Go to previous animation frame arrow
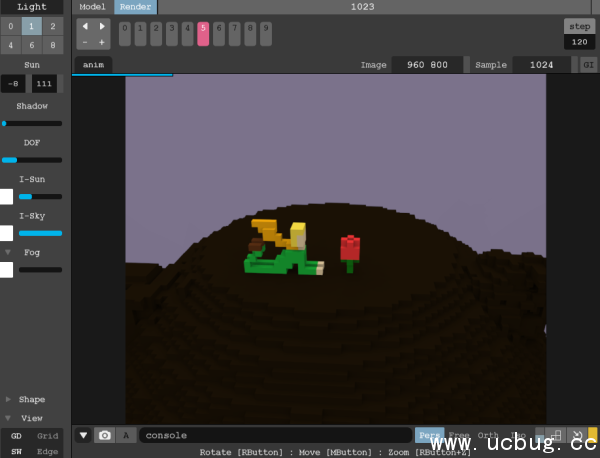The image size is (600, 458). pos(85,26)
